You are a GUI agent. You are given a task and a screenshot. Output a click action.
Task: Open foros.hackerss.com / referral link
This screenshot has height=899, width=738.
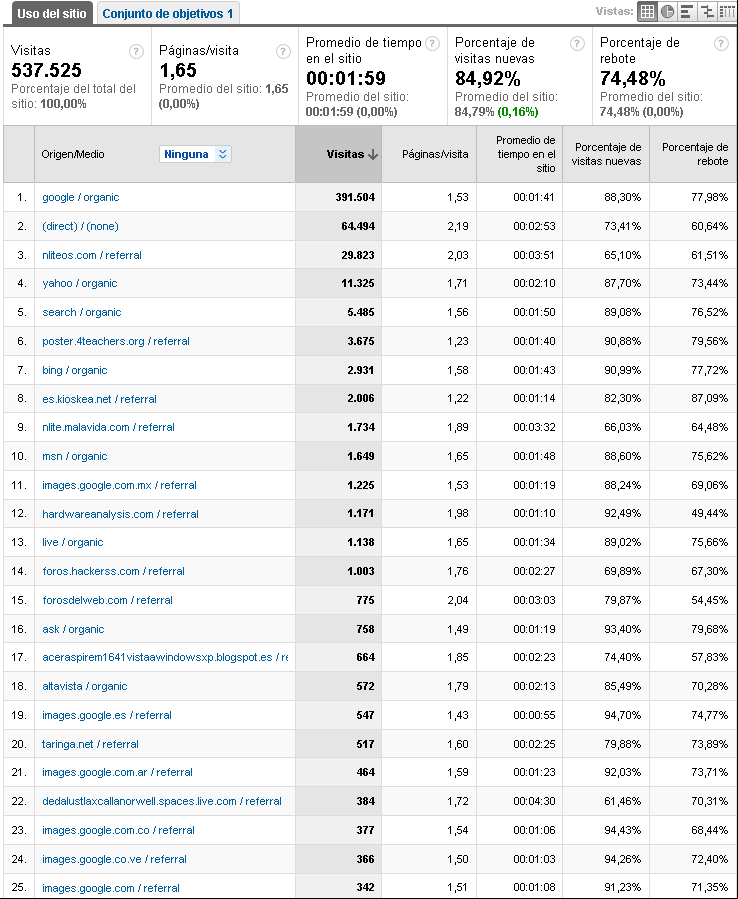tap(114, 571)
